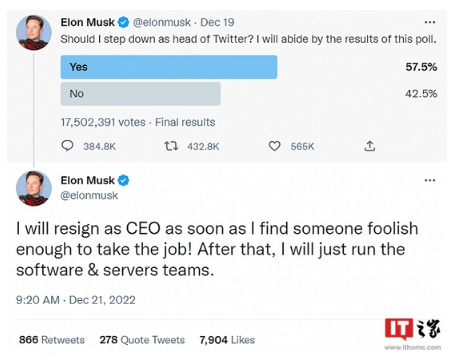
Task: Open three-dot menu on resignation tweet
Action: 430,180
